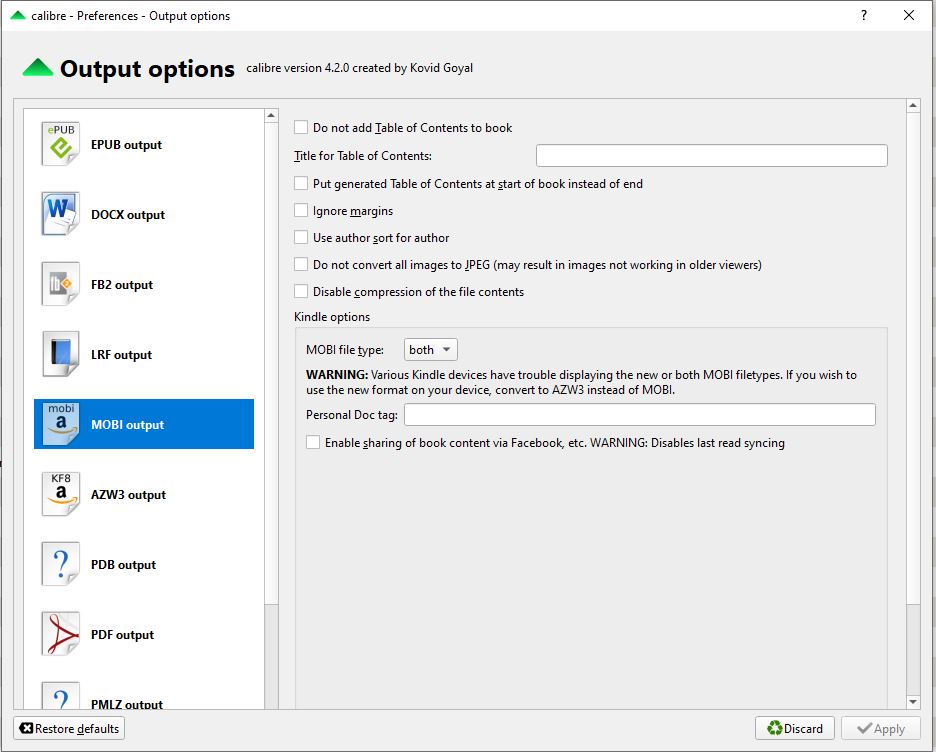Viewport: 936px width, 752px height.
Task: Close the Preferences window
Action: [x=909, y=16]
